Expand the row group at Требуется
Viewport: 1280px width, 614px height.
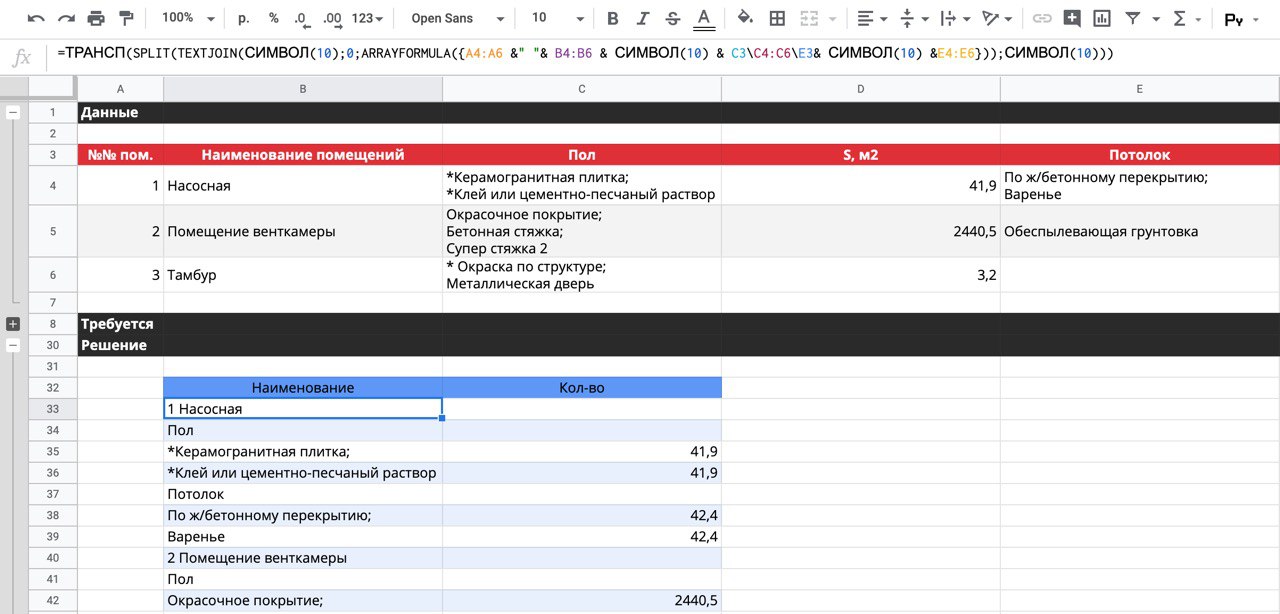pyautogui.click(x=13, y=324)
